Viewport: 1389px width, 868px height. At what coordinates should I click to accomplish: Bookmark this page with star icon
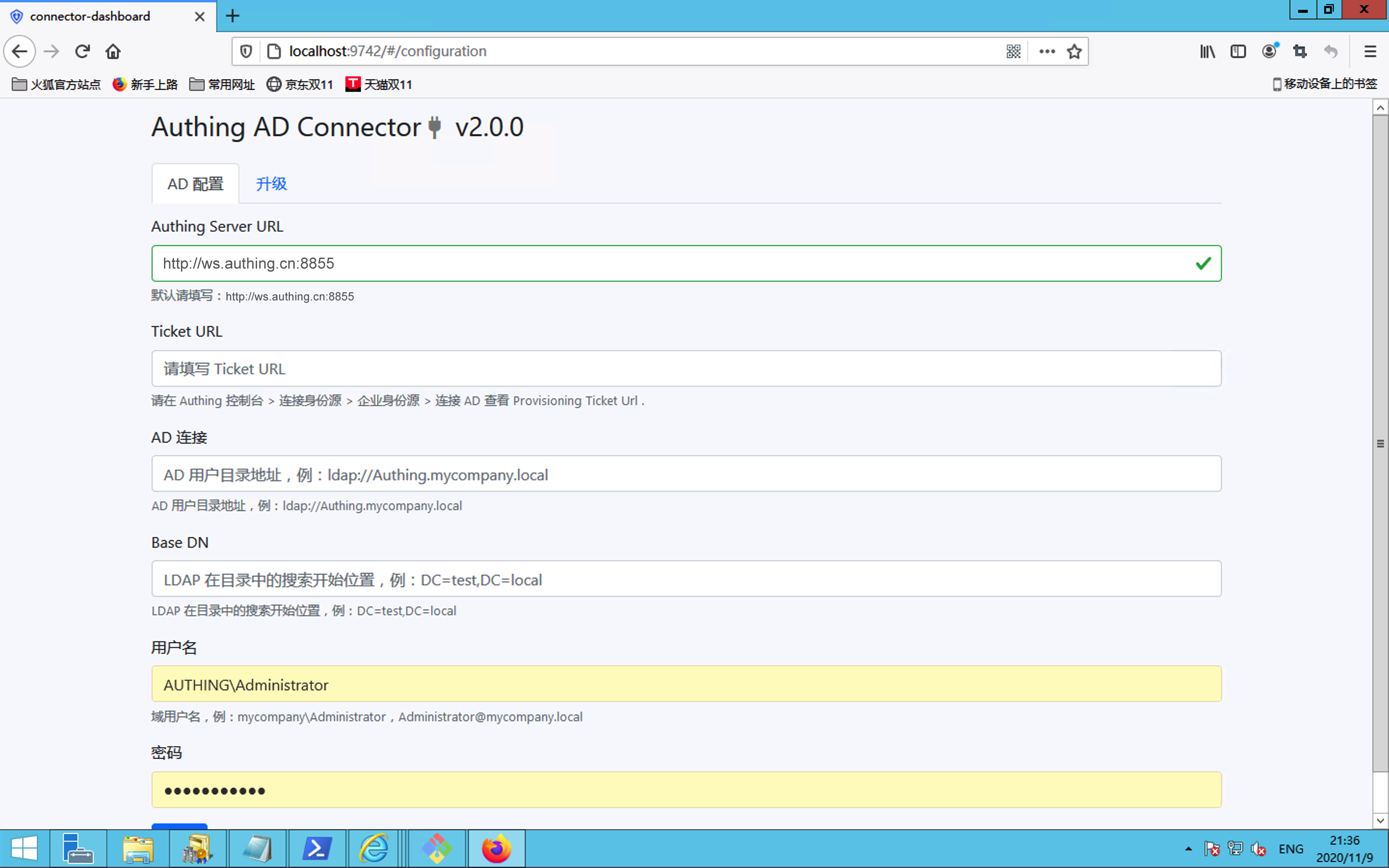(1074, 52)
